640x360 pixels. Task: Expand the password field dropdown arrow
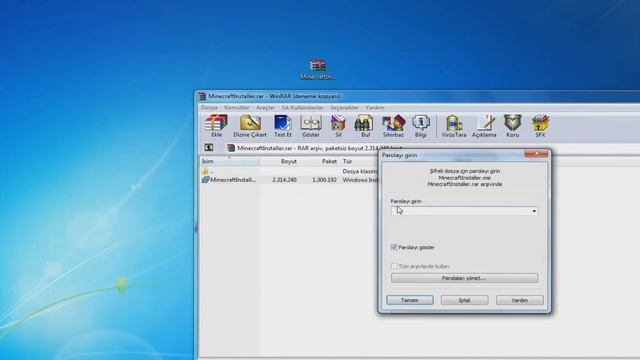point(534,211)
